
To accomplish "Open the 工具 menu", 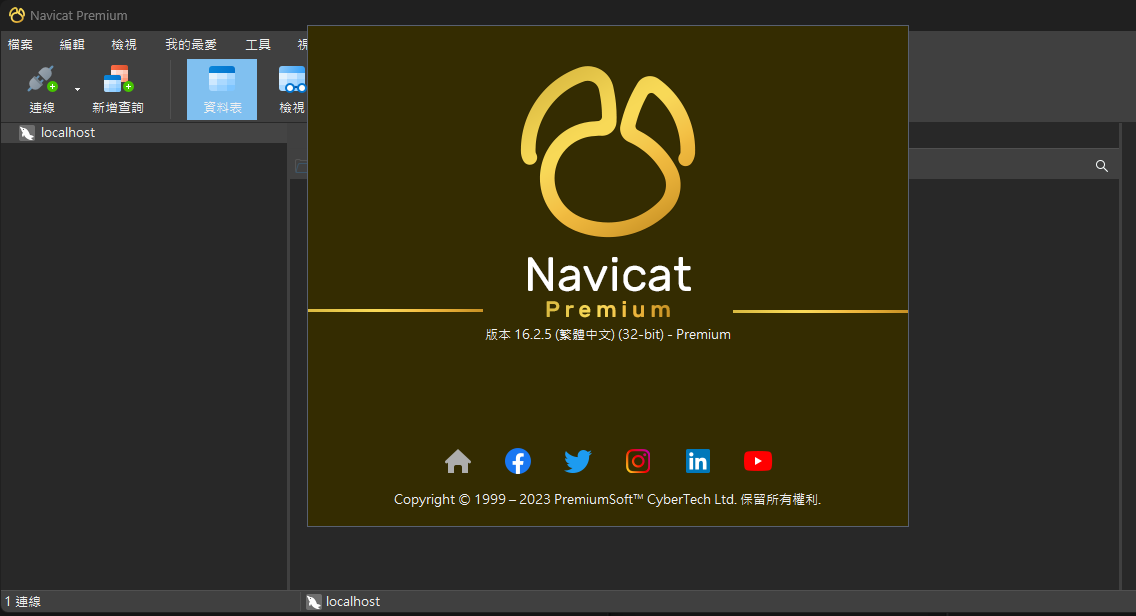I will click(258, 44).
